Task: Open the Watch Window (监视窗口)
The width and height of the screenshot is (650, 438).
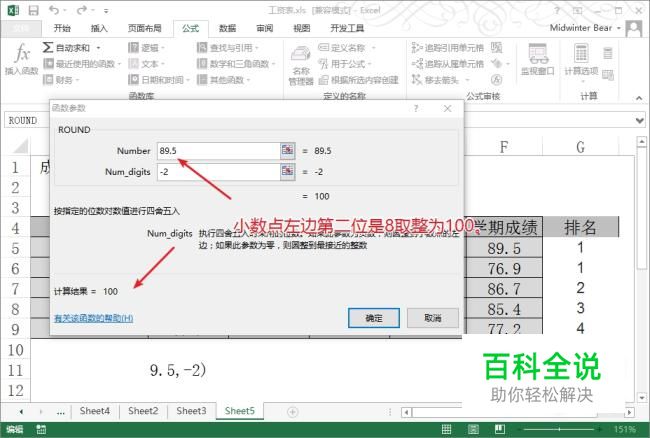Action: [x=537, y=60]
